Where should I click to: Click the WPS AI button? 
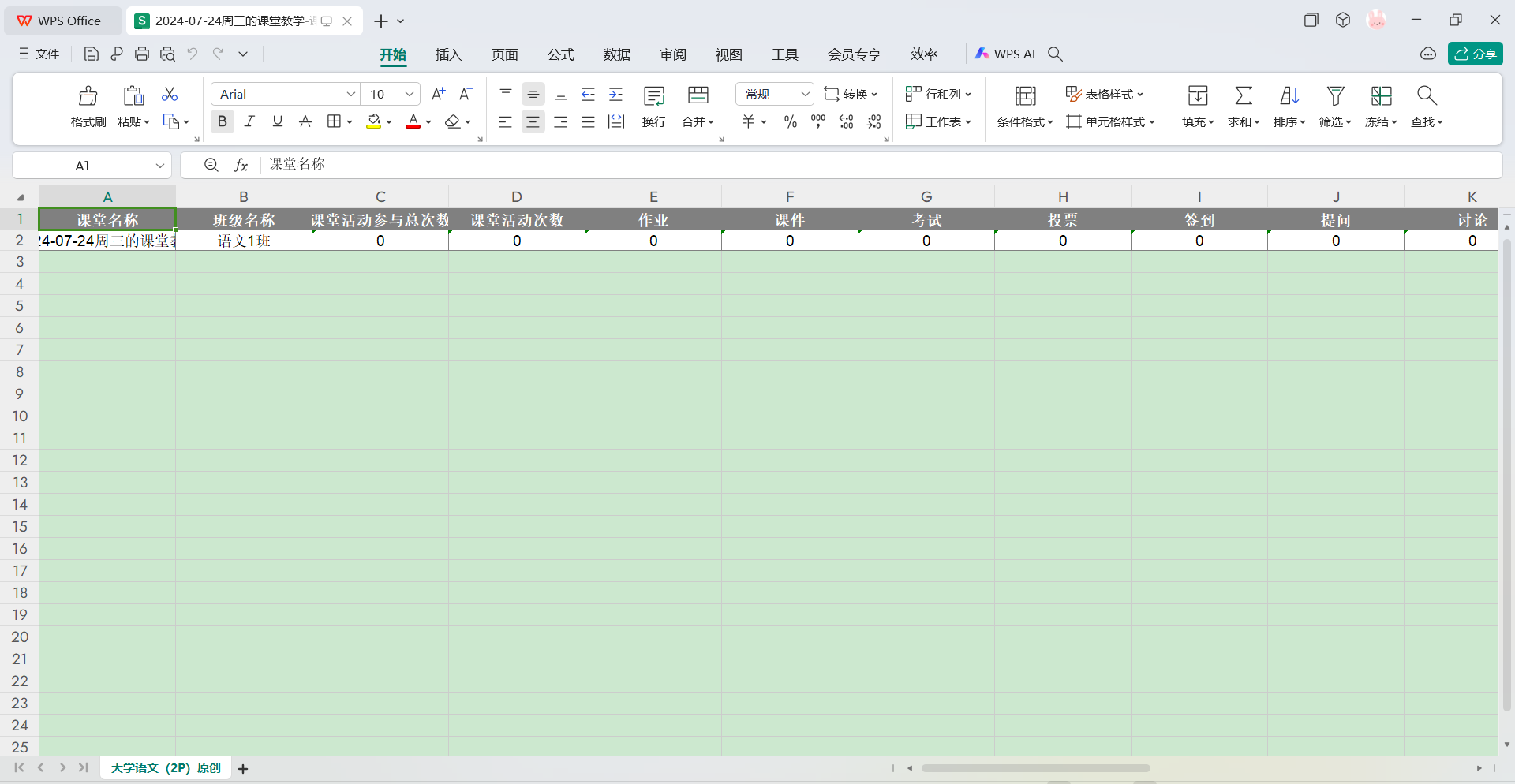tap(1005, 54)
